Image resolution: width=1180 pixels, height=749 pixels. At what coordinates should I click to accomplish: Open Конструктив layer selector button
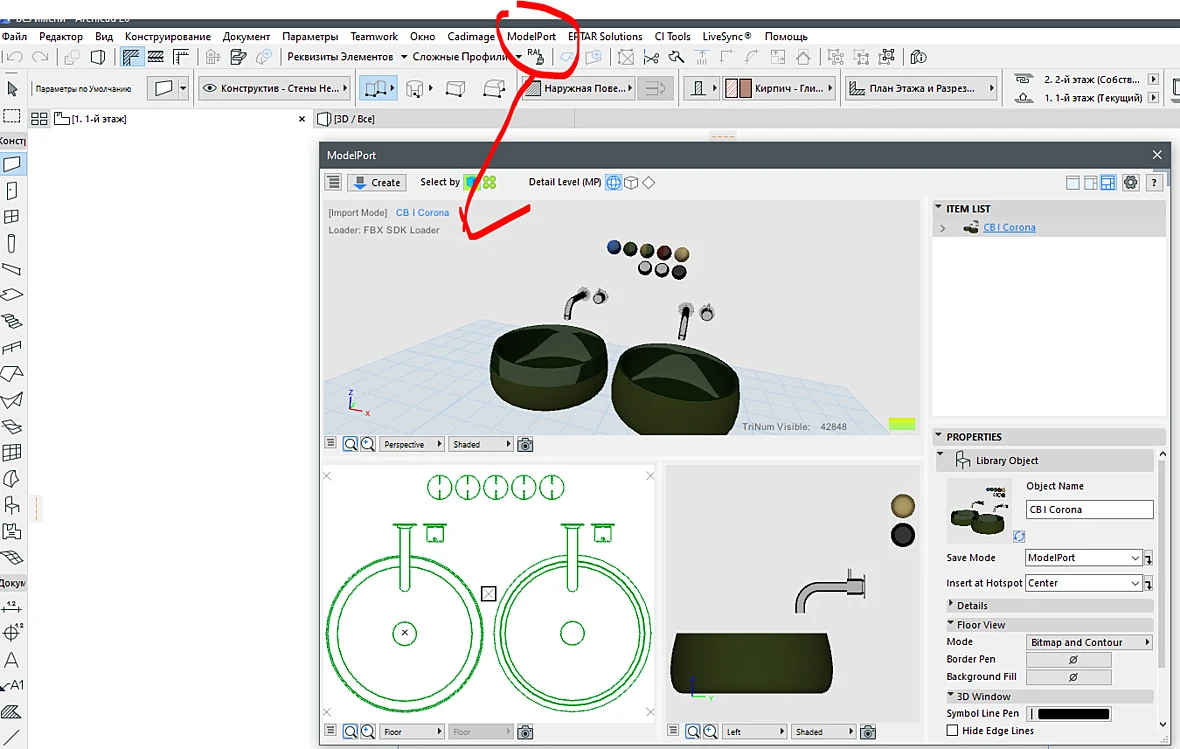pyautogui.click(x=275, y=88)
